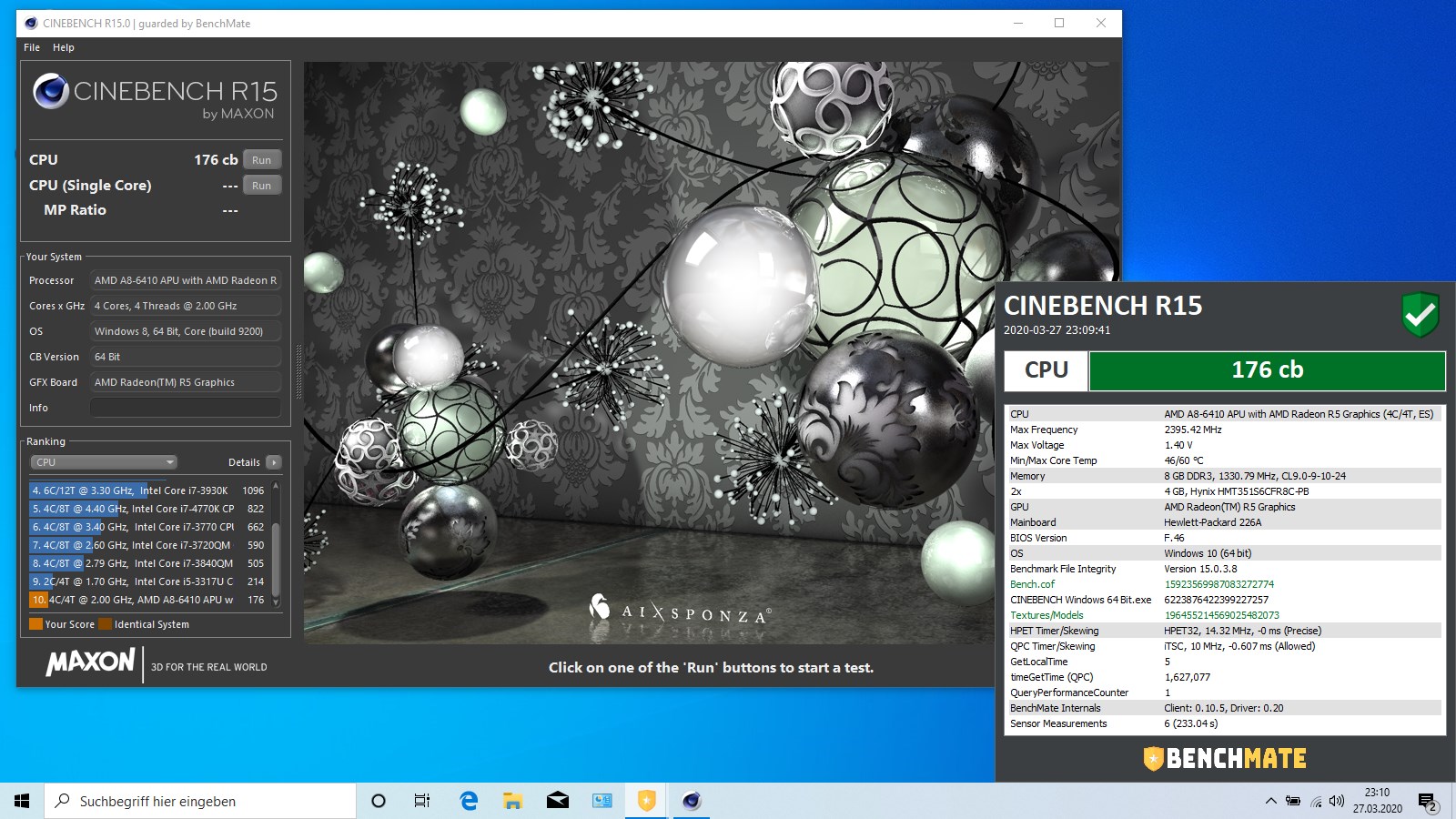Open the CPU ranking dropdown
The image size is (1456, 819).
(104, 462)
